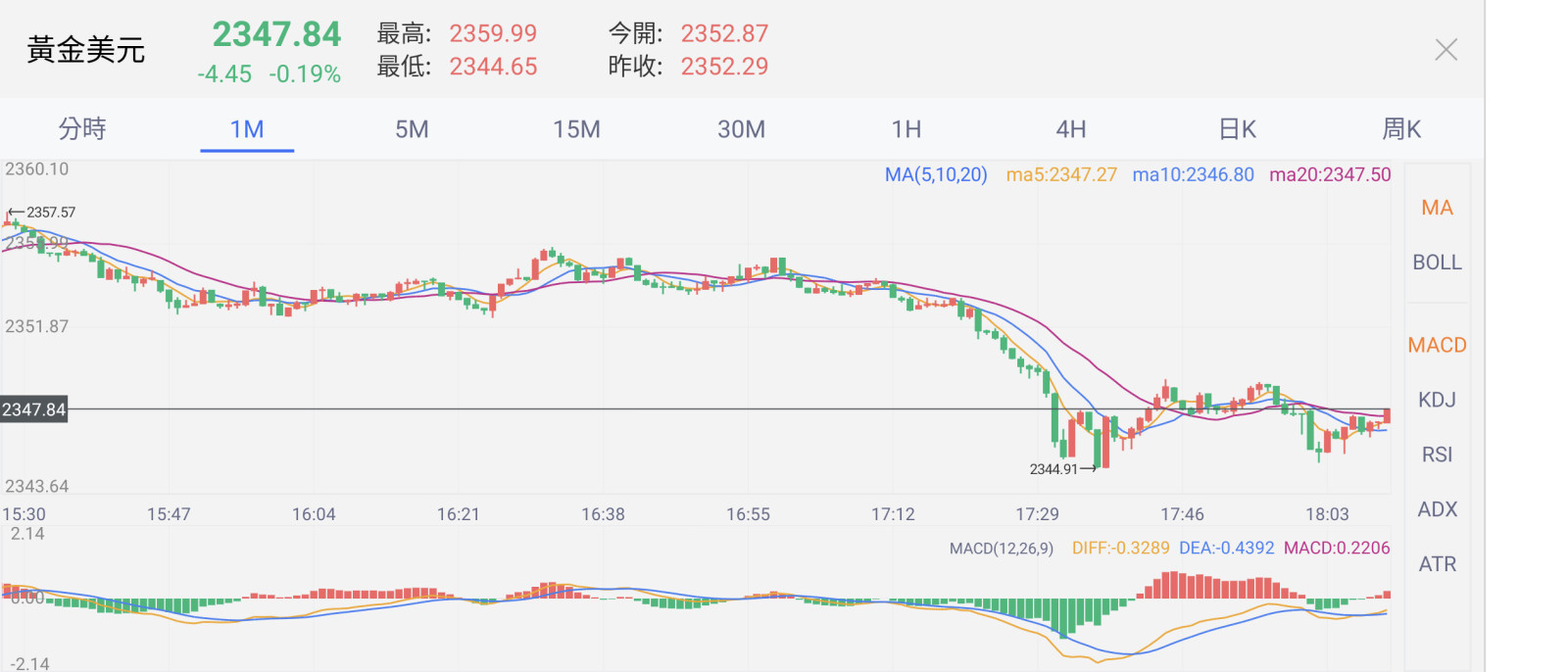The image size is (1568, 672).
Task: Click the 2347.84 current price label
Action: [x=34, y=409]
